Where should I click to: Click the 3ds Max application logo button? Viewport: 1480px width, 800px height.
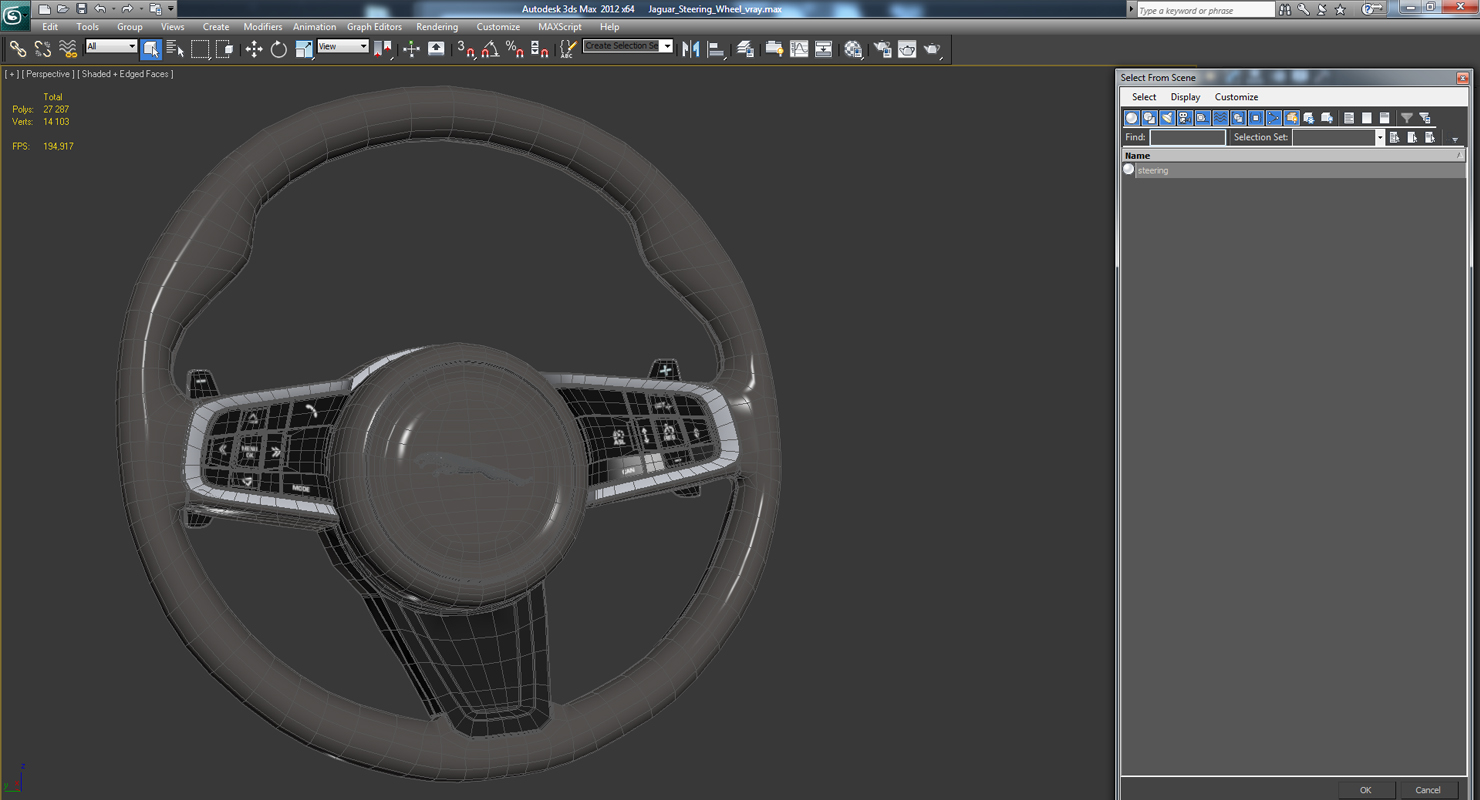point(15,14)
